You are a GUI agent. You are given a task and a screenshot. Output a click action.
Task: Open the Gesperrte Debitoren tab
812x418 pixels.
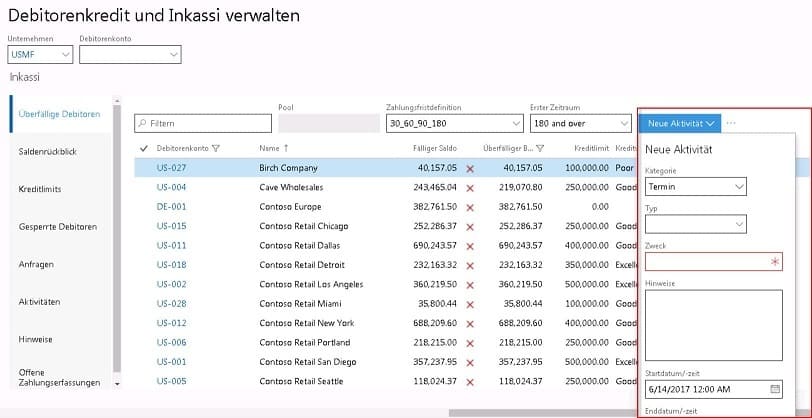[x=58, y=227]
